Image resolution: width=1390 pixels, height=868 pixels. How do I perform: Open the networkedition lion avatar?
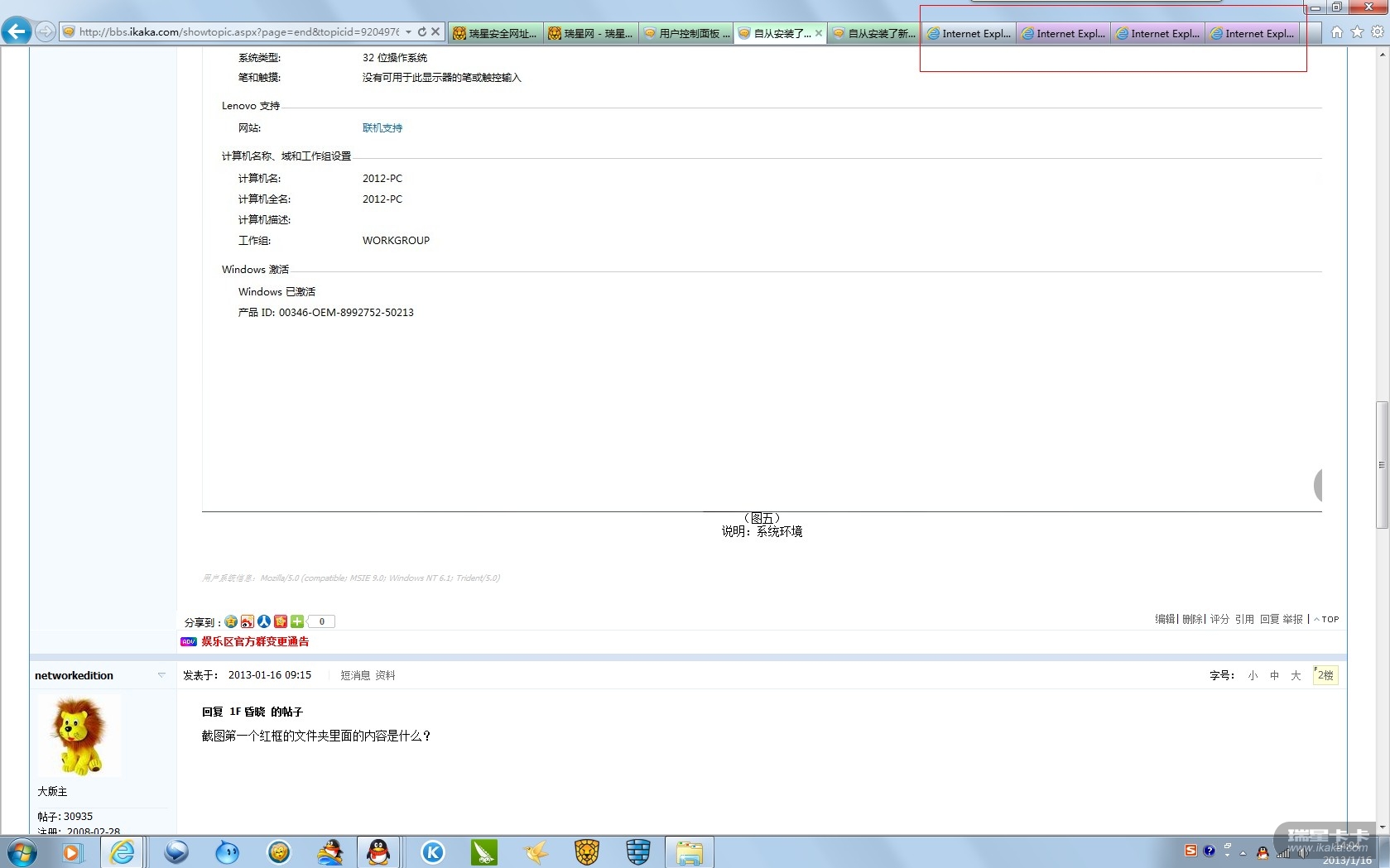pos(79,736)
